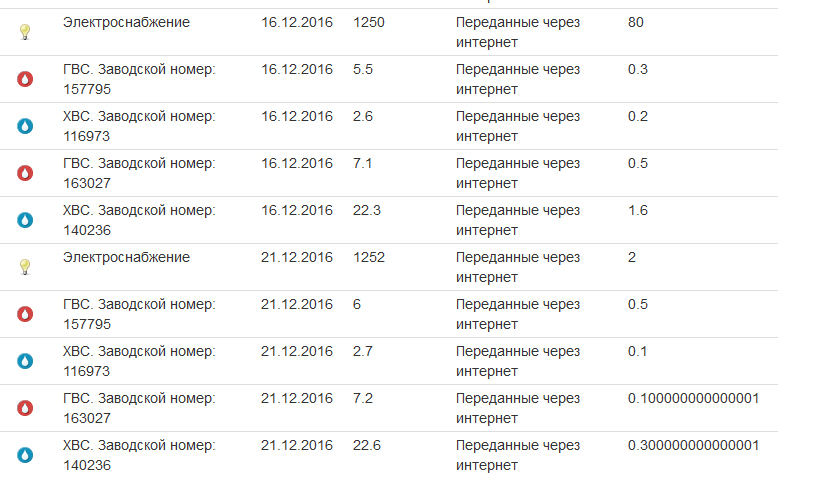Select the Электроснабжение label with reading 1252
816x491 pixels.
coord(126,257)
